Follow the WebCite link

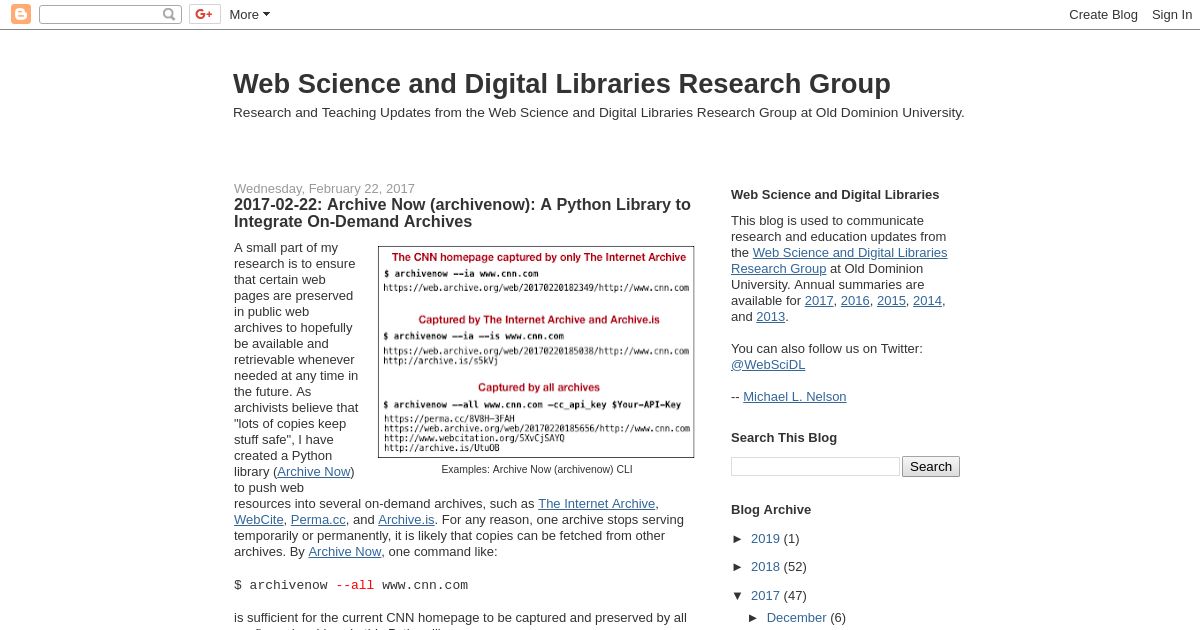click(x=259, y=520)
